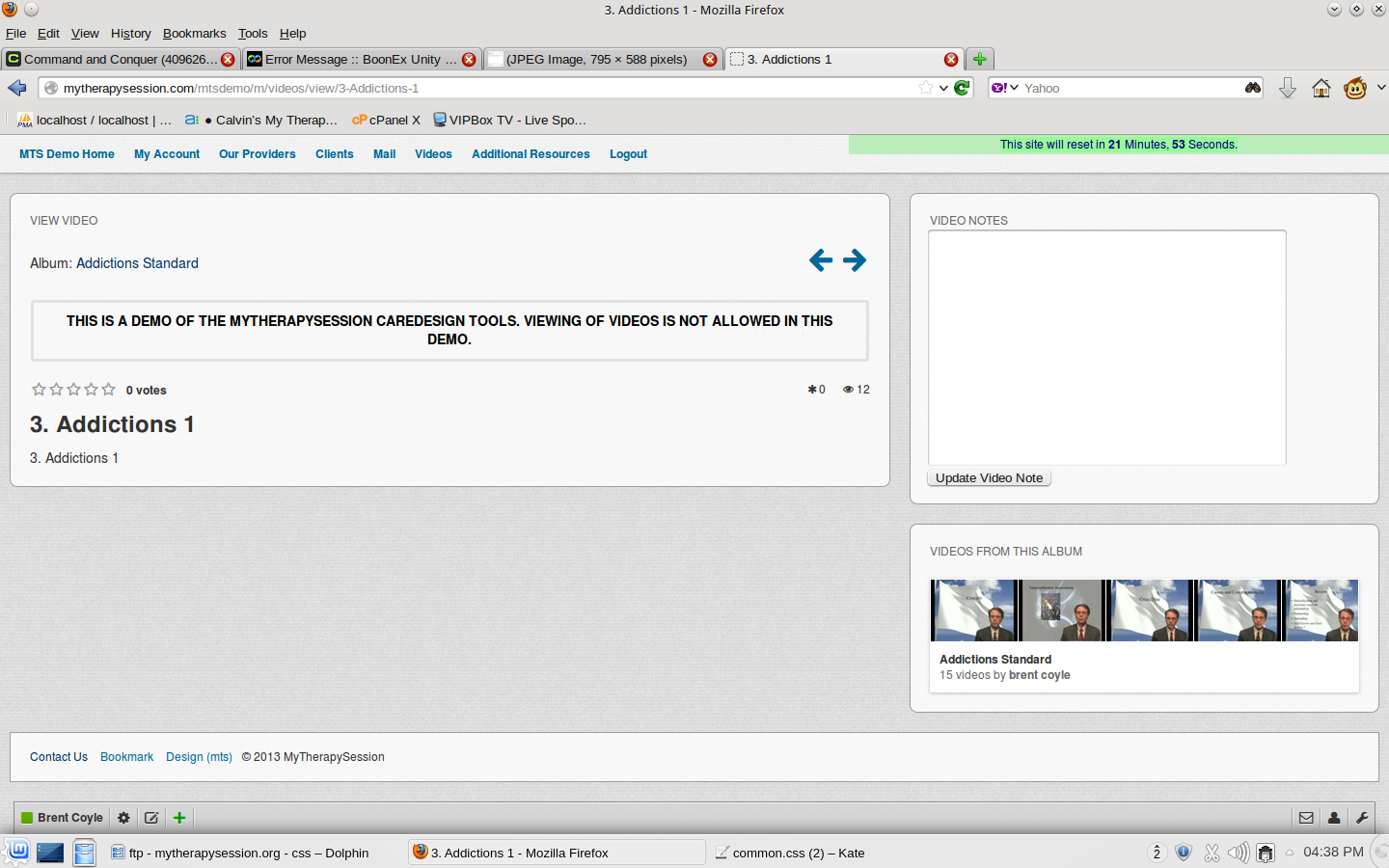The image size is (1389, 868).
Task: Reload the page with the green refresh icon
Action: pyautogui.click(x=962, y=88)
